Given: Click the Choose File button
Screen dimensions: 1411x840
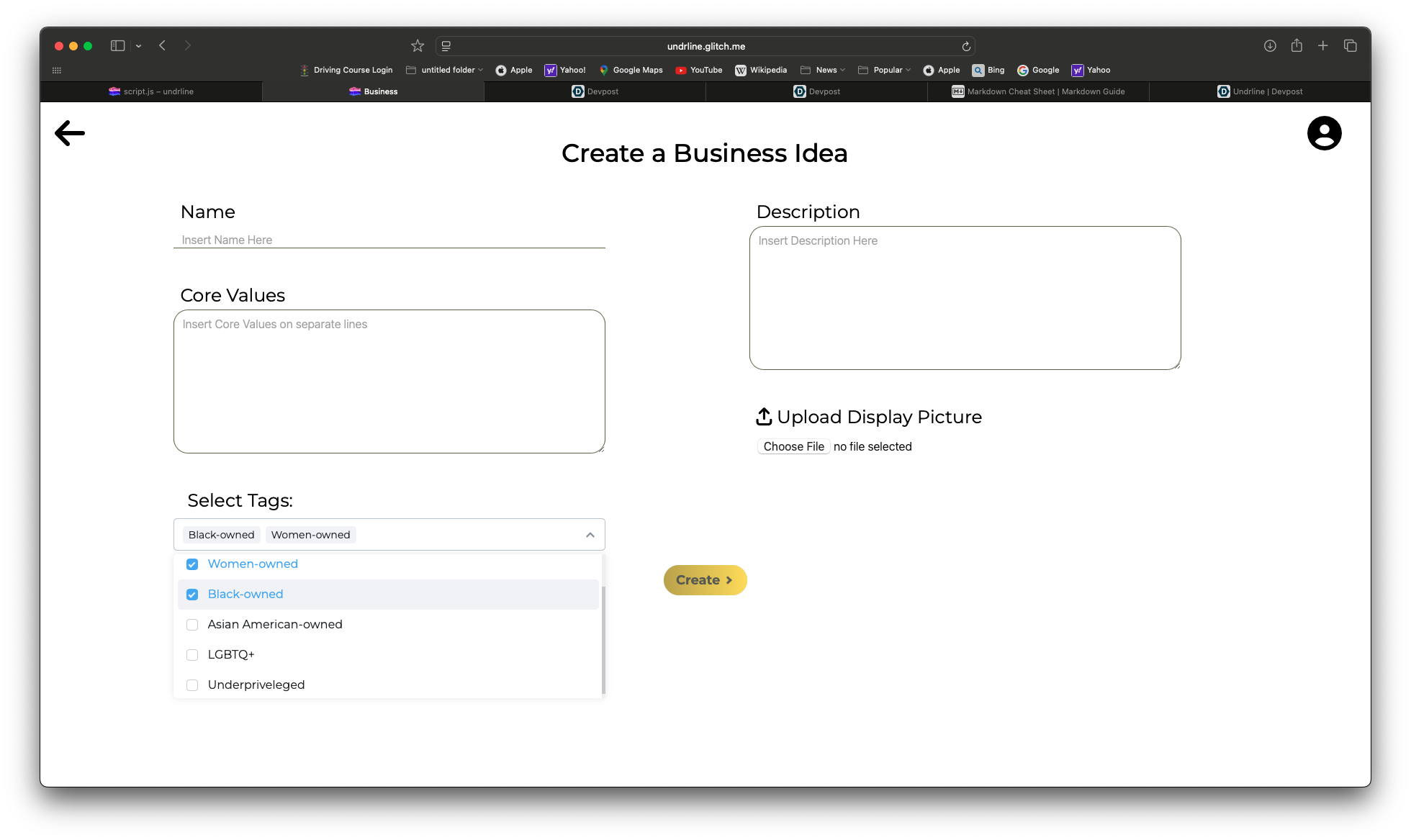Looking at the screenshot, I should pyautogui.click(x=793, y=447).
